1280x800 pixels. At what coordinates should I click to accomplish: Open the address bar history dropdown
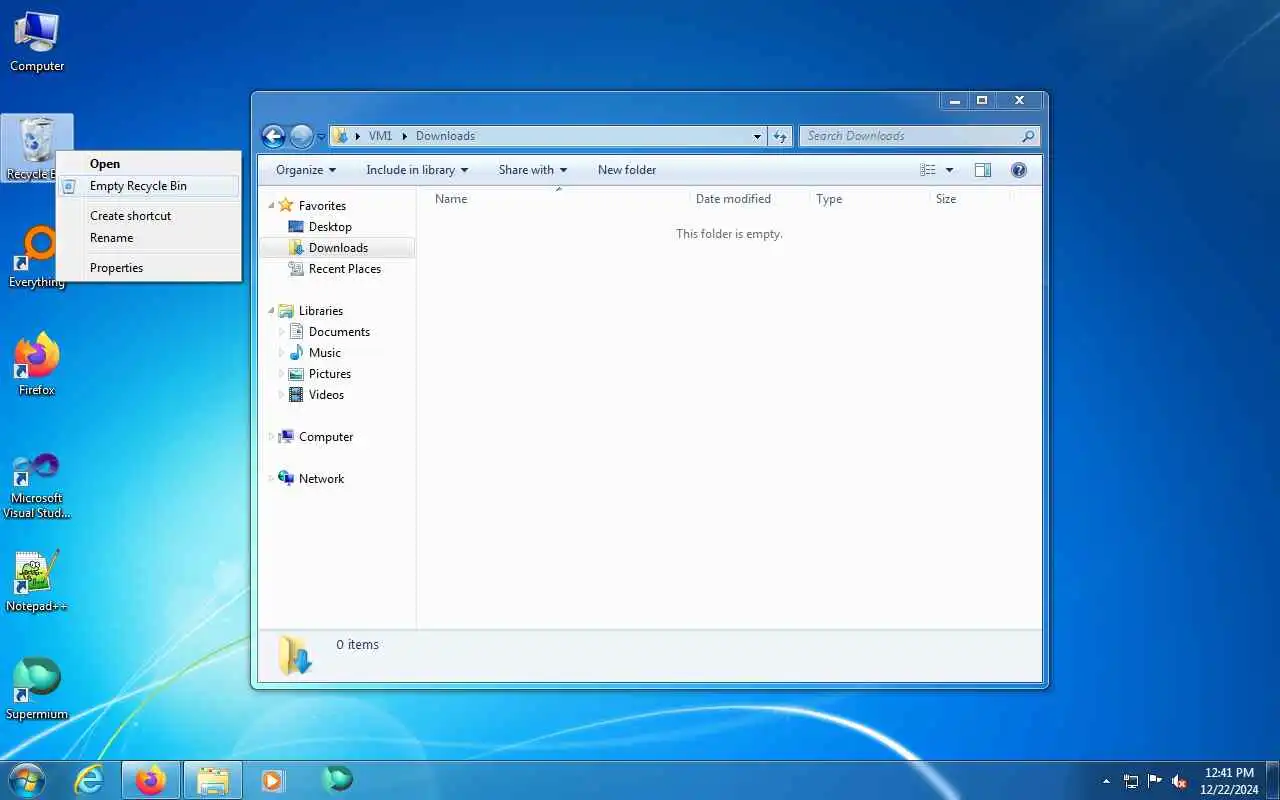click(757, 136)
